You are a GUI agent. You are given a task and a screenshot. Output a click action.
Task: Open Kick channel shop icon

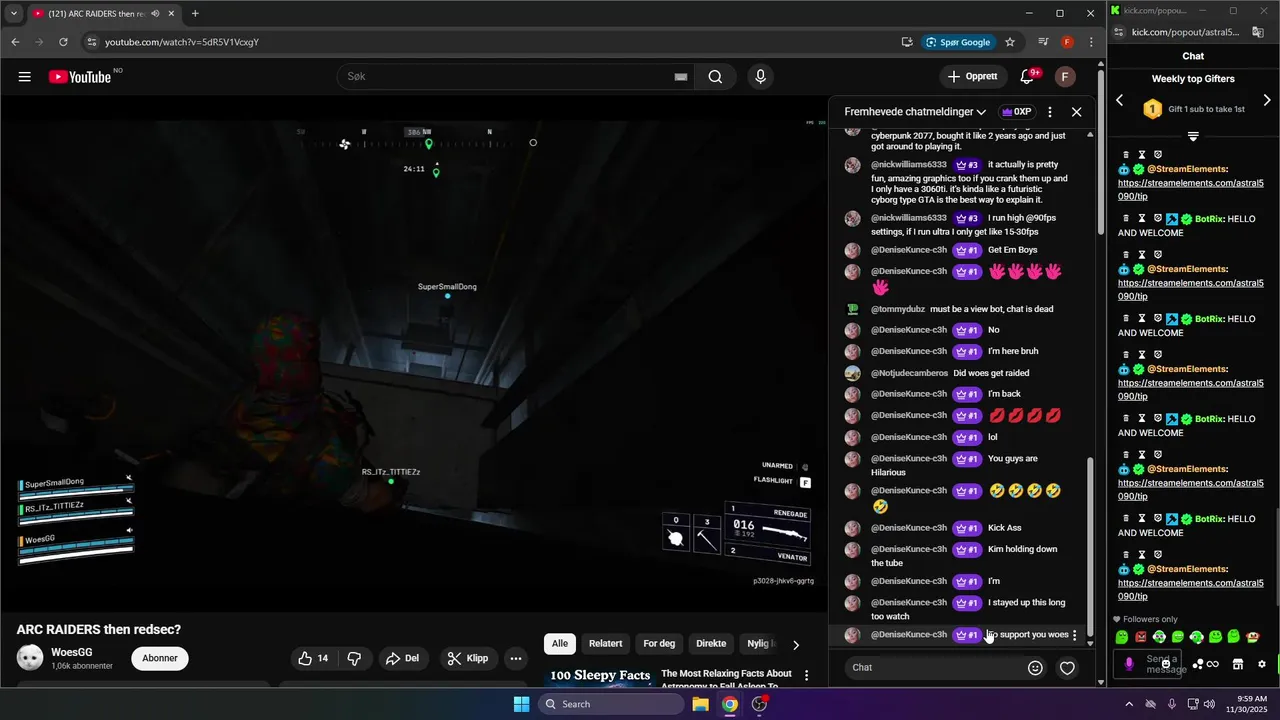click(x=1237, y=664)
